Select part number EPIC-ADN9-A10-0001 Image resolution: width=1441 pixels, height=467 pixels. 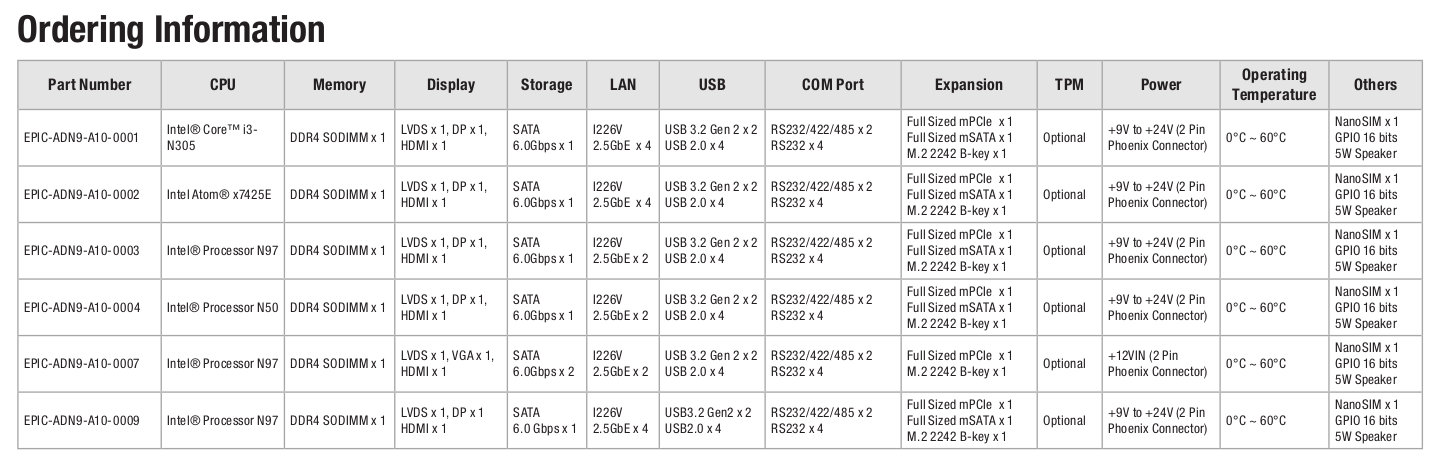(82, 138)
